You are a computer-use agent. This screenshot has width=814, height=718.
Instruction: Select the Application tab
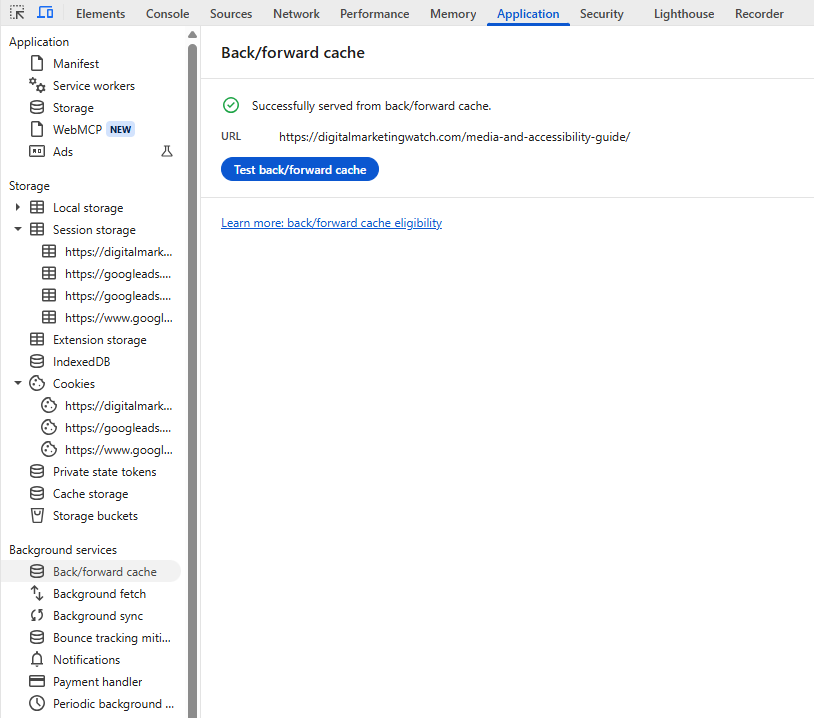pos(528,13)
